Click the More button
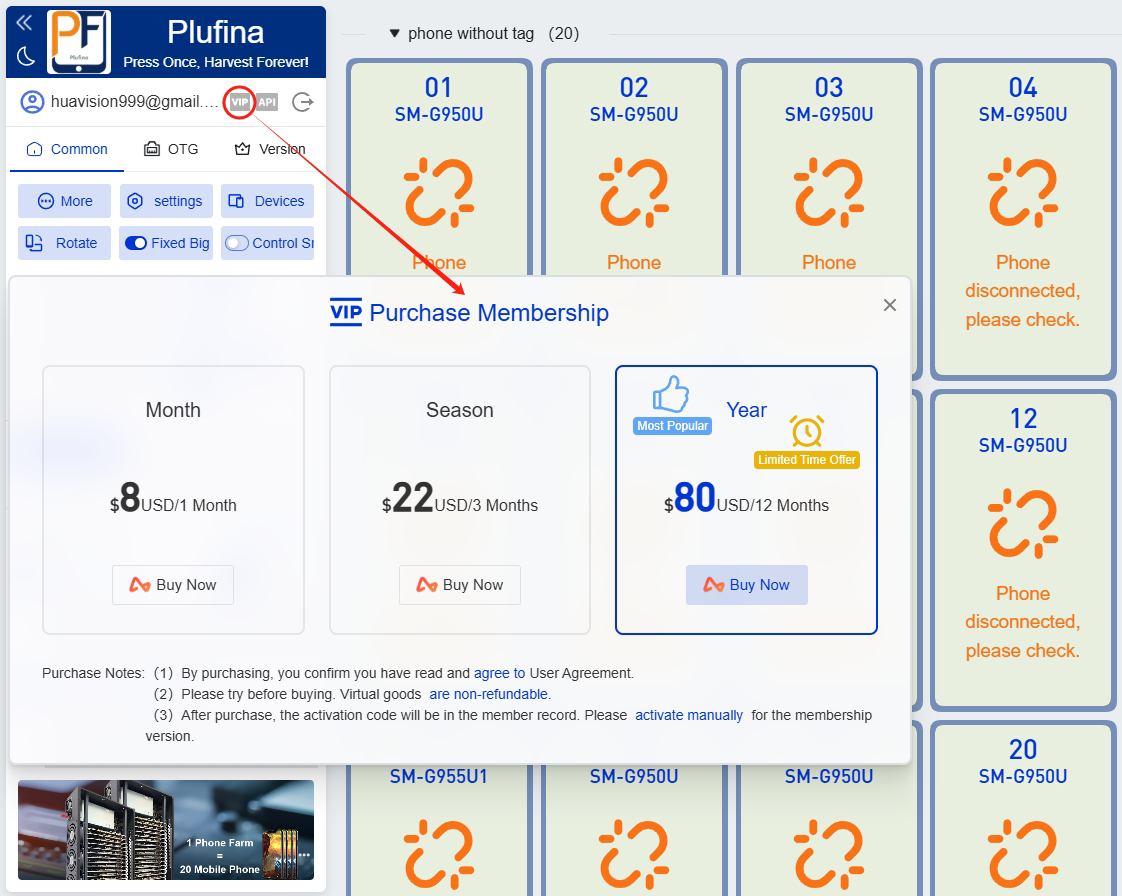This screenshot has width=1122, height=896. click(64, 201)
